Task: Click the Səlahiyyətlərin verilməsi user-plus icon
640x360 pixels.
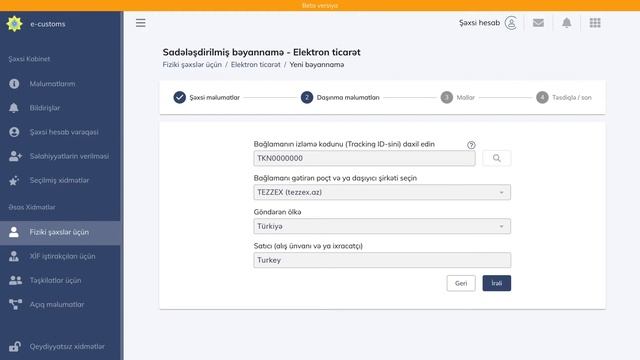Action: 15,156
